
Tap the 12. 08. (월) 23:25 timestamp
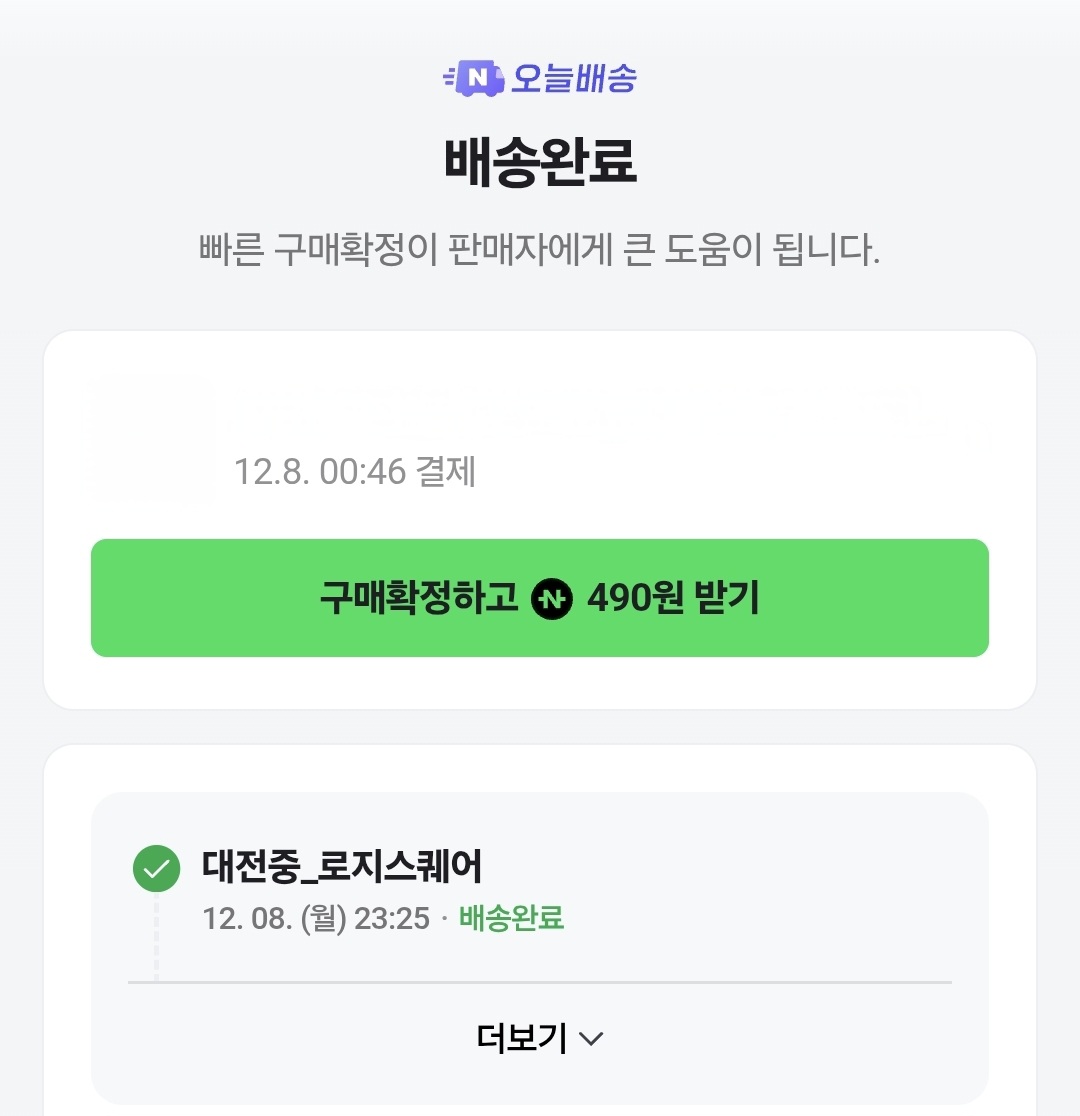click(x=316, y=918)
